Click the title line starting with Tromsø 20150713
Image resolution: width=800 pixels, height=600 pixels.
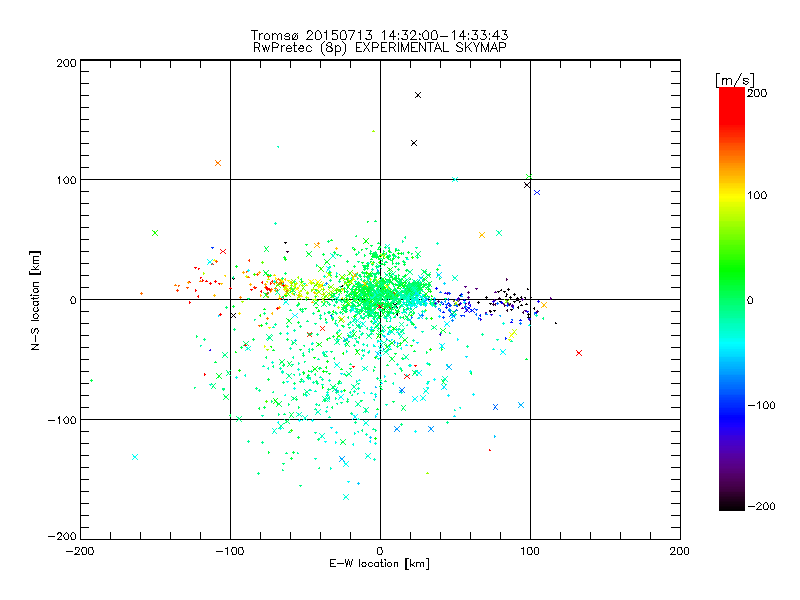point(379,35)
